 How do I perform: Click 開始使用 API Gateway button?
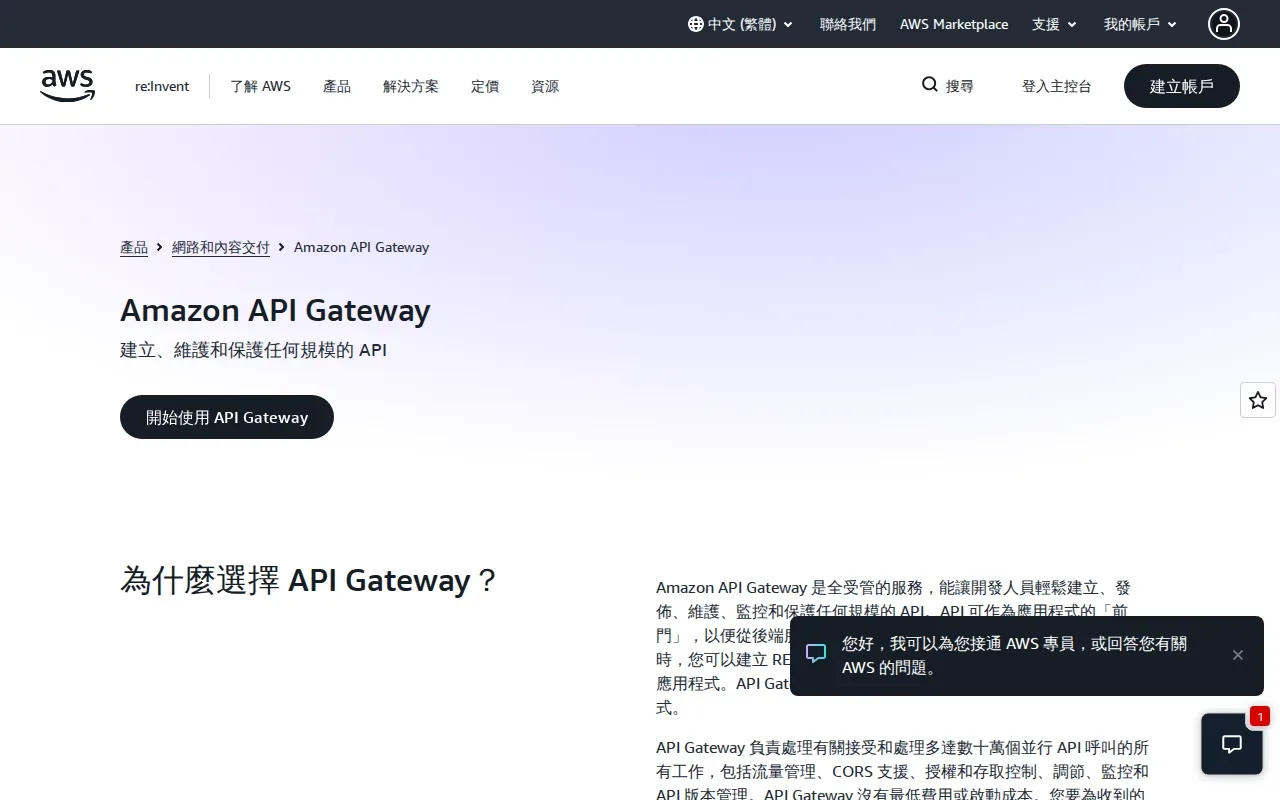[227, 417]
